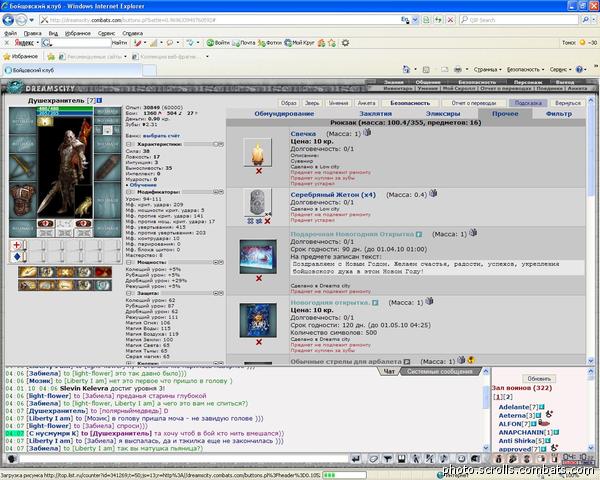Click the Обновить button in the player list
This screenshot has height=480, width=600.
tap(539, 379)
